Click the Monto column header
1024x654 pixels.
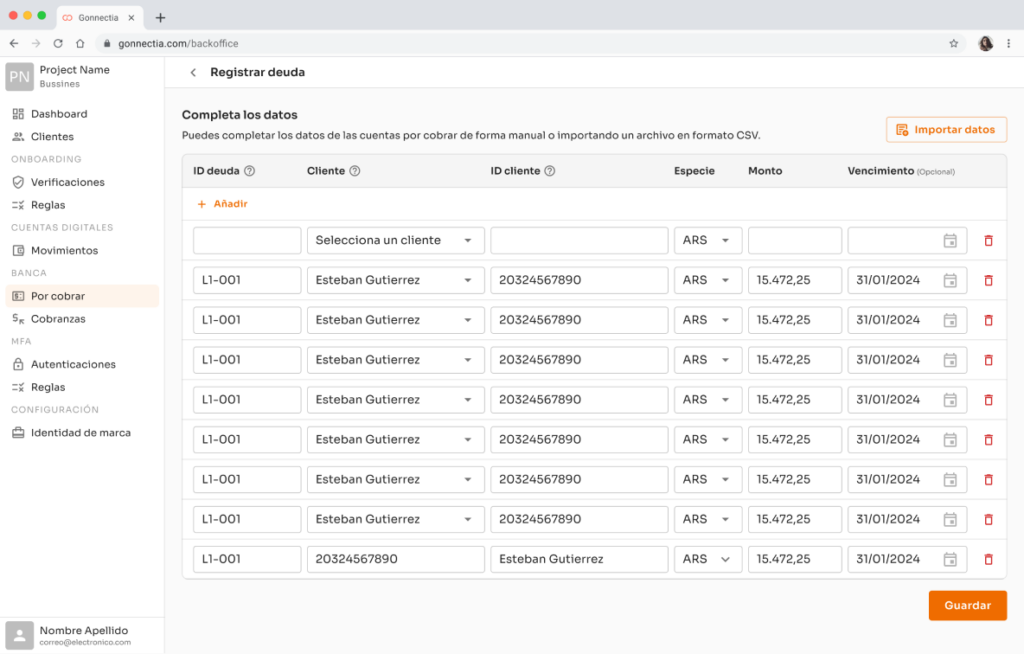pos(765,171)
